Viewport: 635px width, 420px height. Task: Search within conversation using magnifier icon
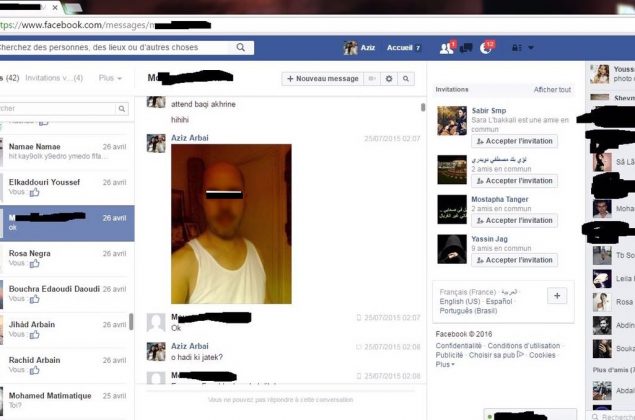407,78
